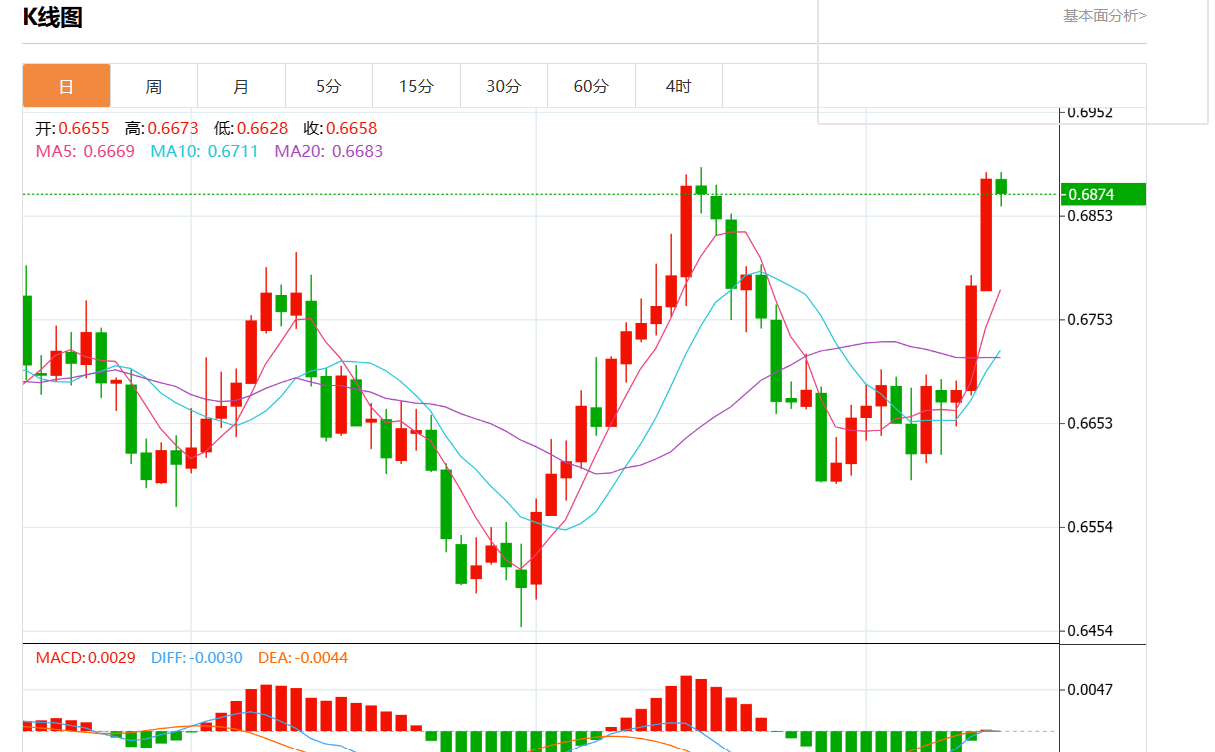This screenshot has width=1215, height=752.
Task: Click the MA20: 0.6683 indicator label
Action: click(x=328, y=151)
